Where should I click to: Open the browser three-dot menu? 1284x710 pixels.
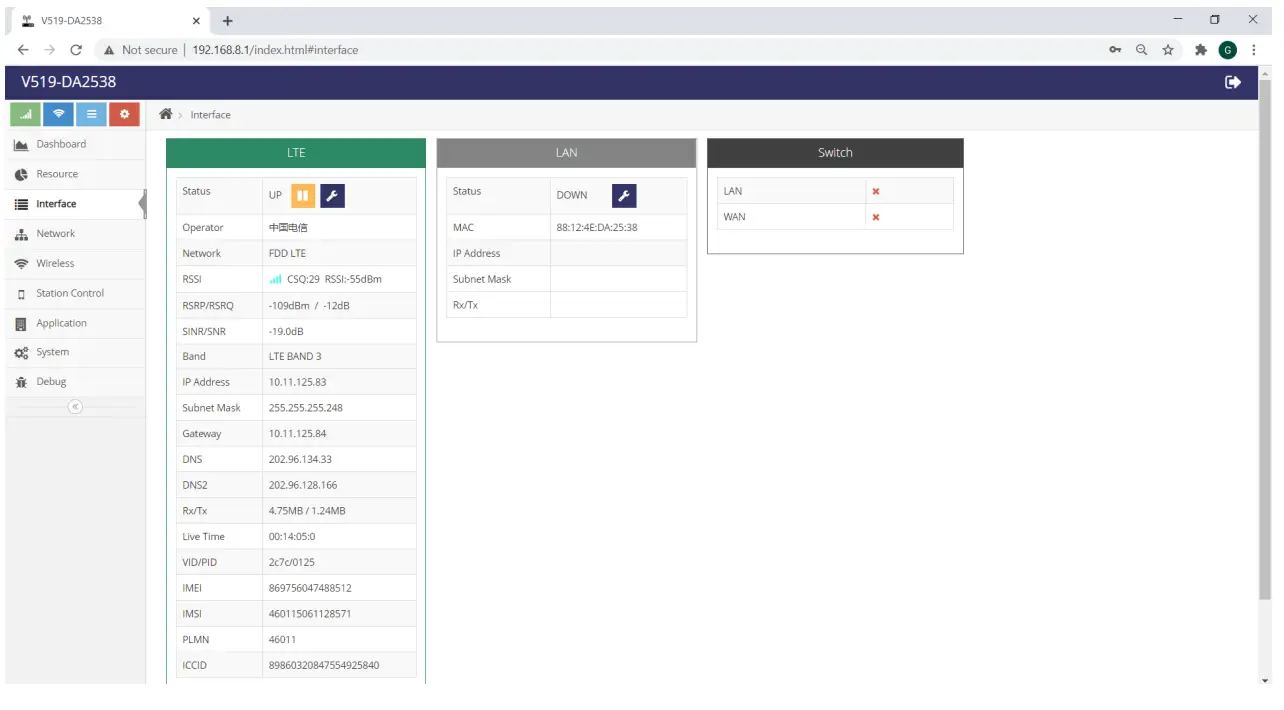[x=1254, y=50]
